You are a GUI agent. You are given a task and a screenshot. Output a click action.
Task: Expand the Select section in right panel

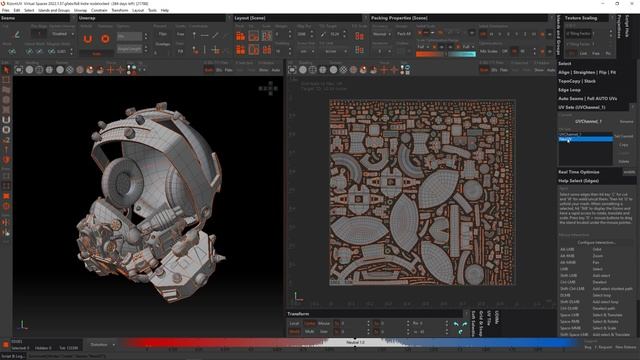point(565,64)
